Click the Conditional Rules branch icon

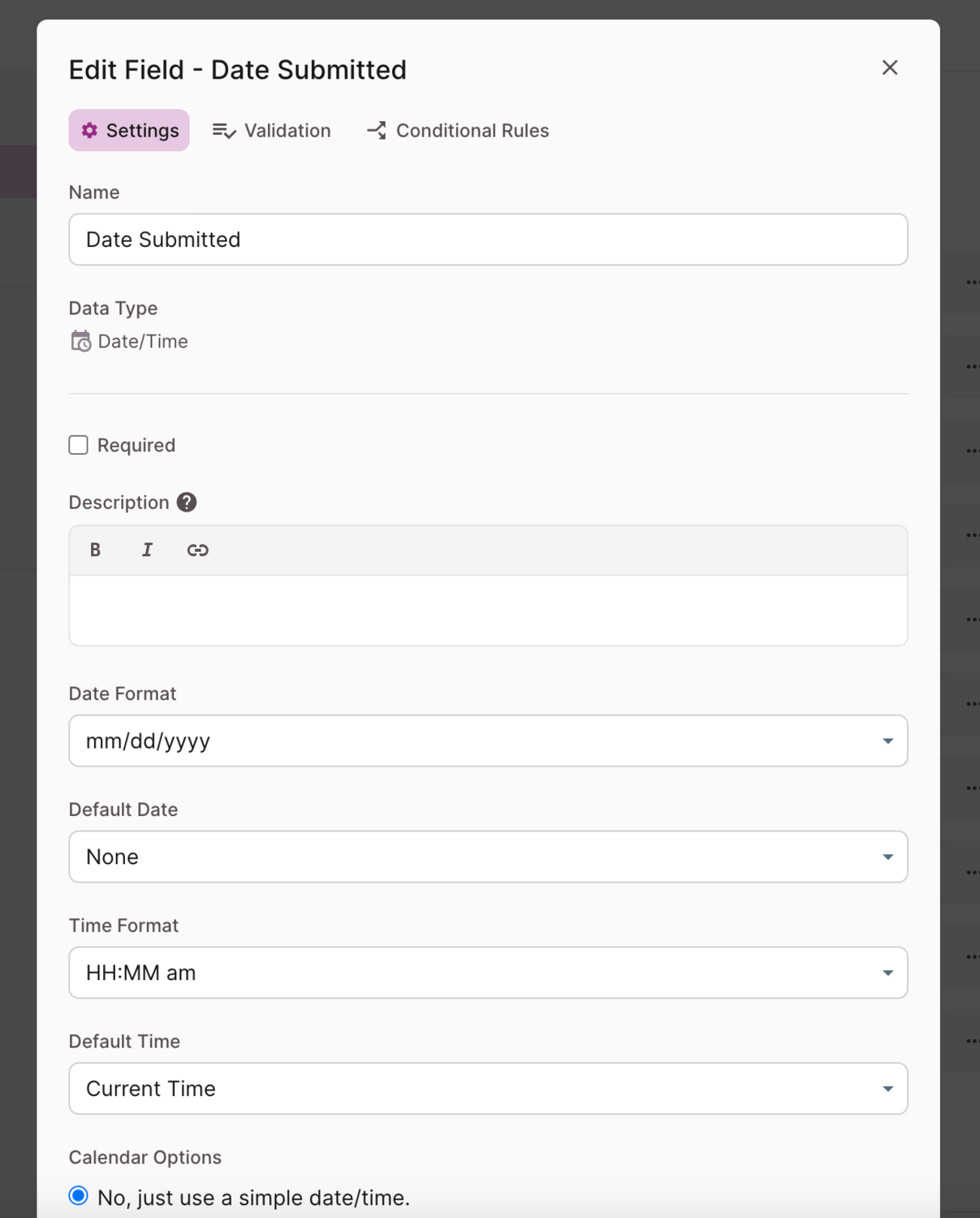pyautogui.click(x=376, y=130)
